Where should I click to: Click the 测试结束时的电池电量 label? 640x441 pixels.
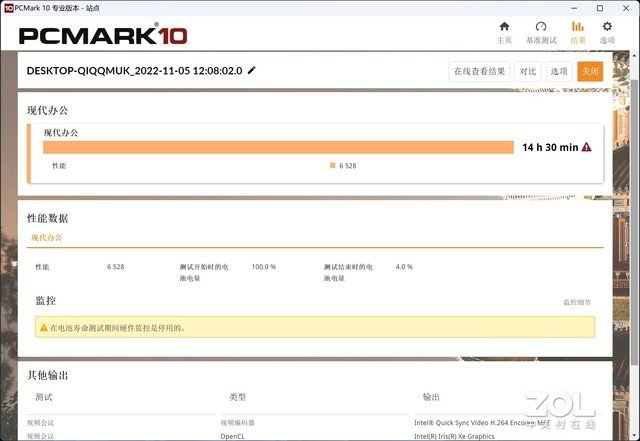point(348,272)
